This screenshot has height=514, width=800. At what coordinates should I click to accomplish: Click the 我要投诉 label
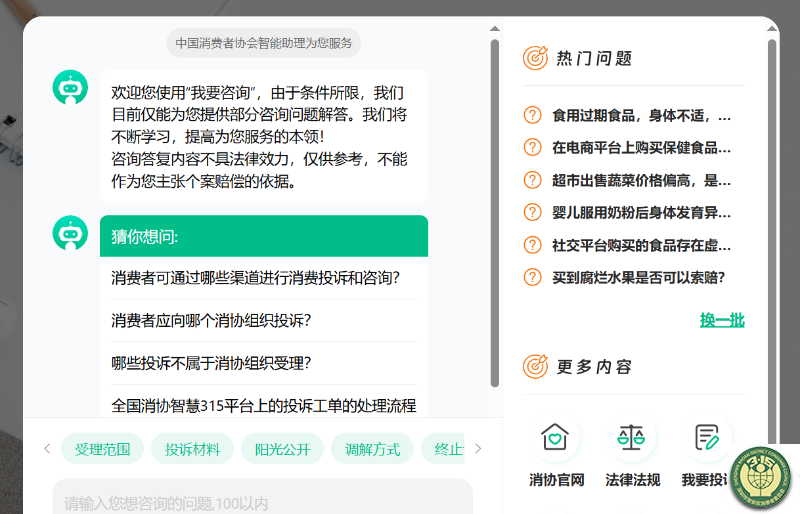point(705,480)
